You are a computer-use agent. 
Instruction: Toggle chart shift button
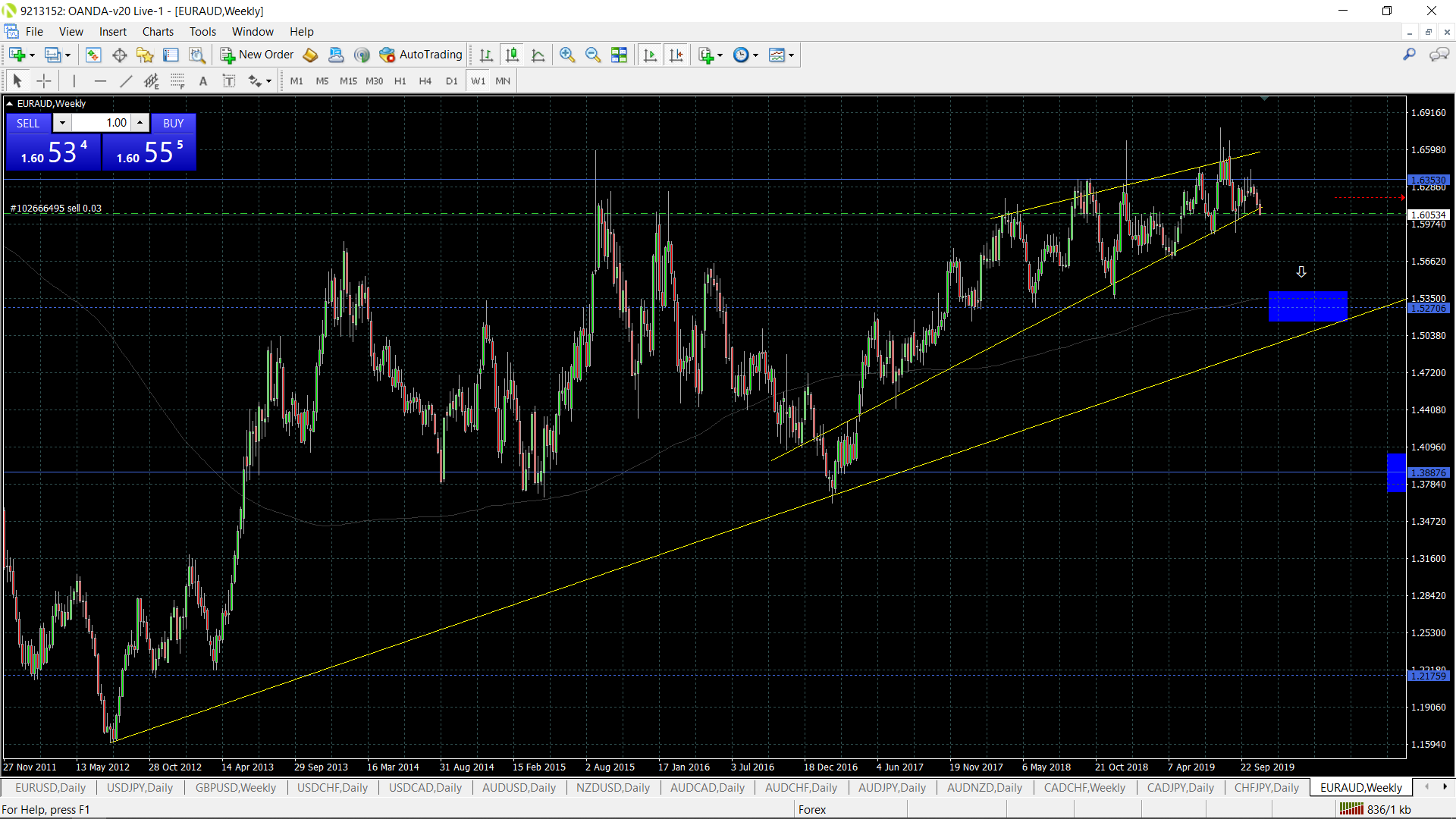[x=676, y=55]
